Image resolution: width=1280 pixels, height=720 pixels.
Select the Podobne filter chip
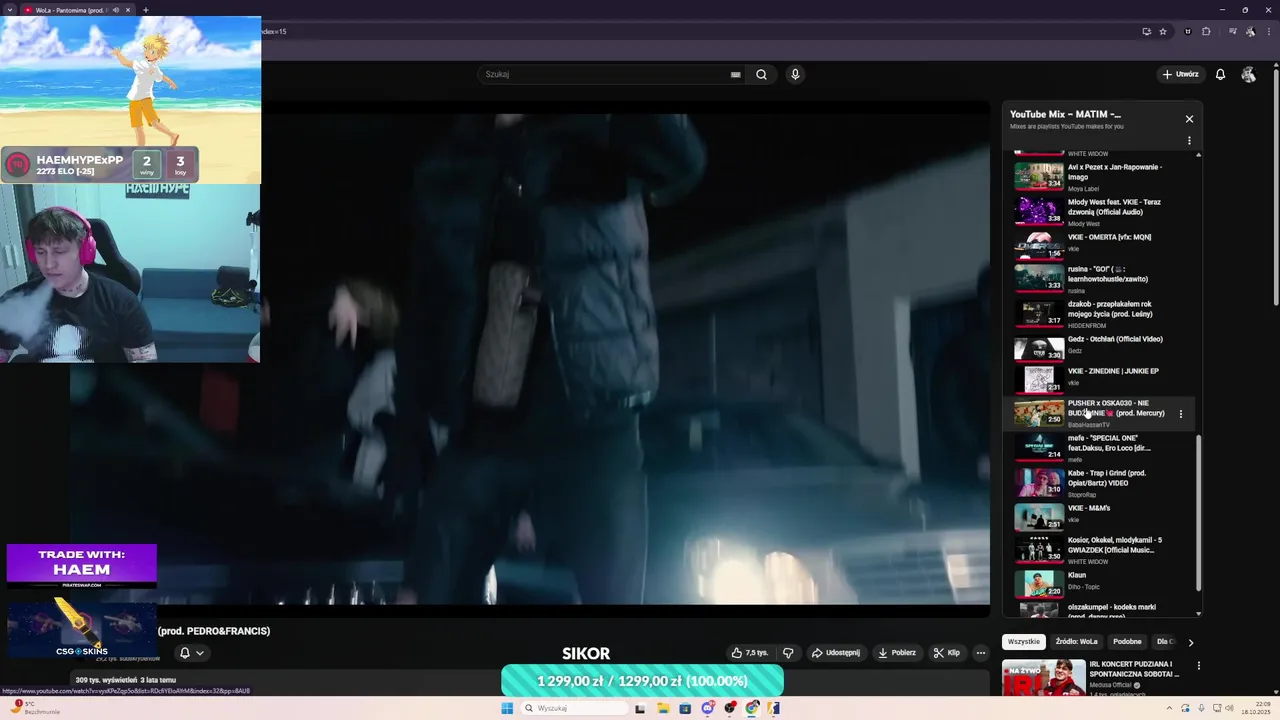[1127, 642]
